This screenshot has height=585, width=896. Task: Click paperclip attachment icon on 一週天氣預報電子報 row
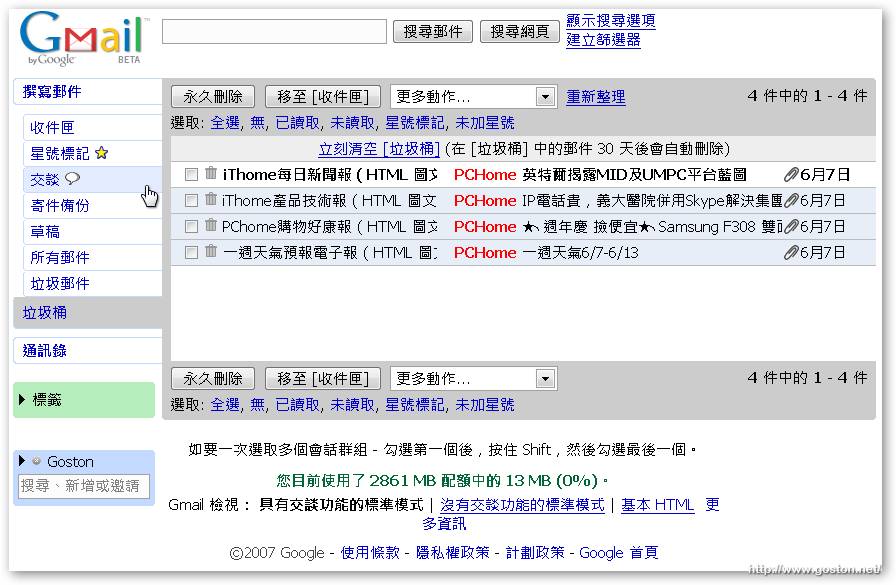[791, 253]
